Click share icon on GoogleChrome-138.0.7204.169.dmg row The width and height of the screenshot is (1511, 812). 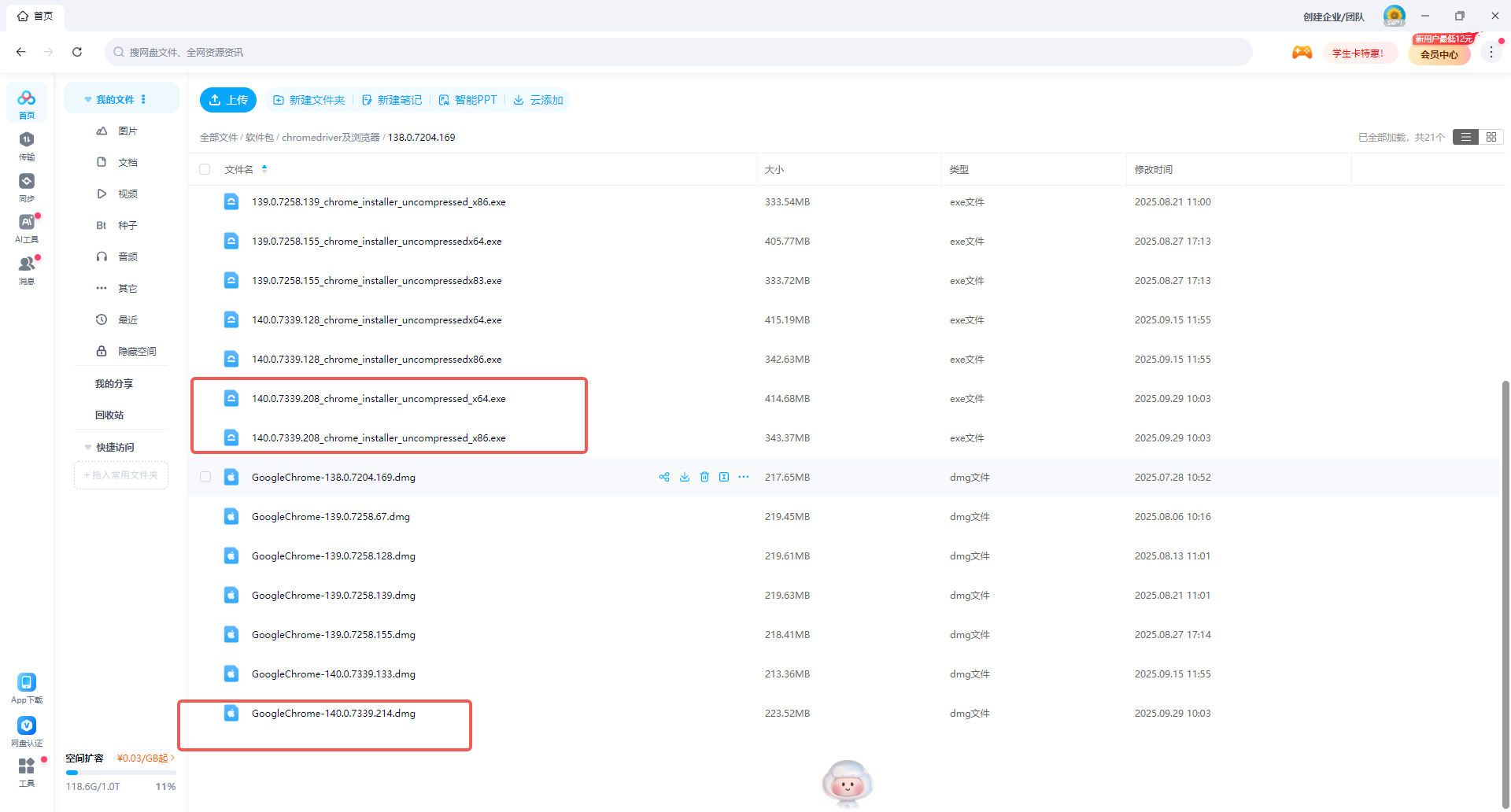664,477
